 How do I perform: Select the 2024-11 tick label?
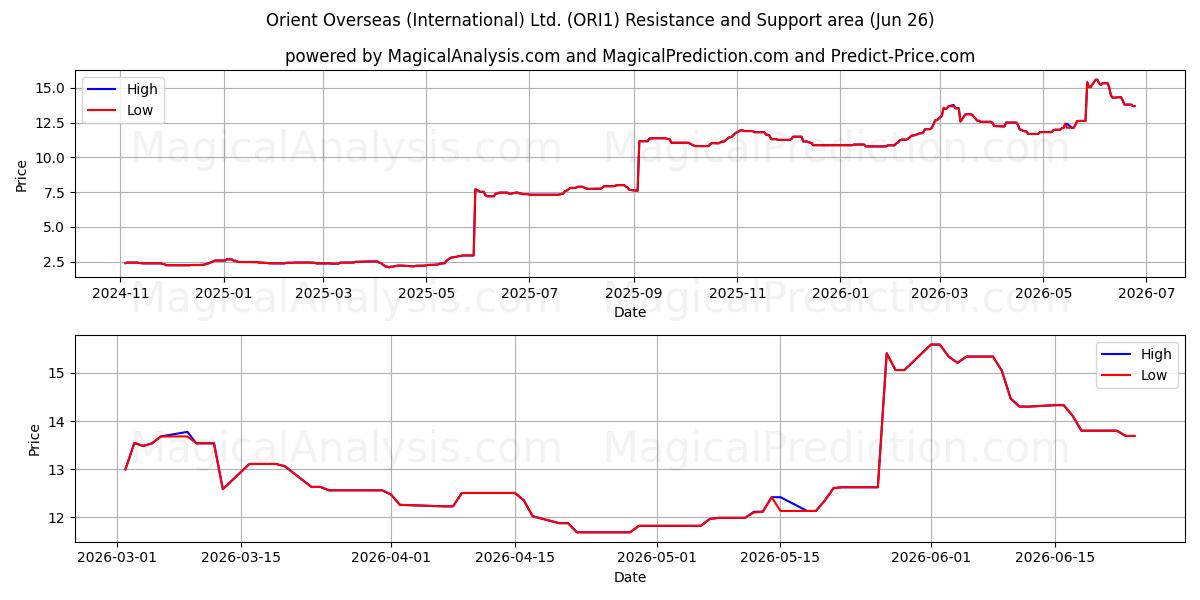[x=121, y=293]
